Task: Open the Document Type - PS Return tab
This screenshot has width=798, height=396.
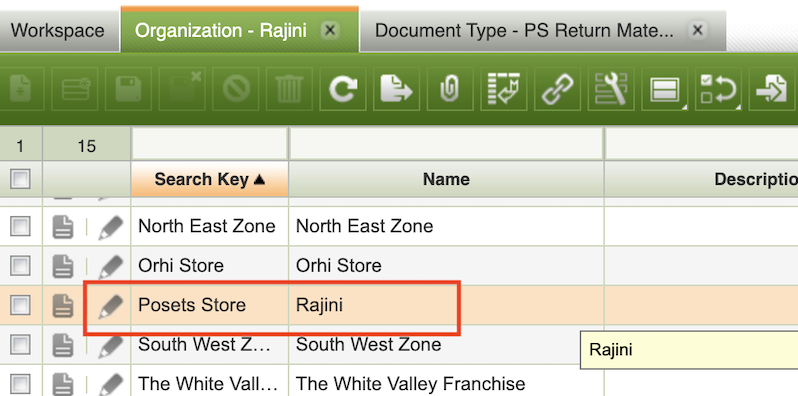Action: 524,31
